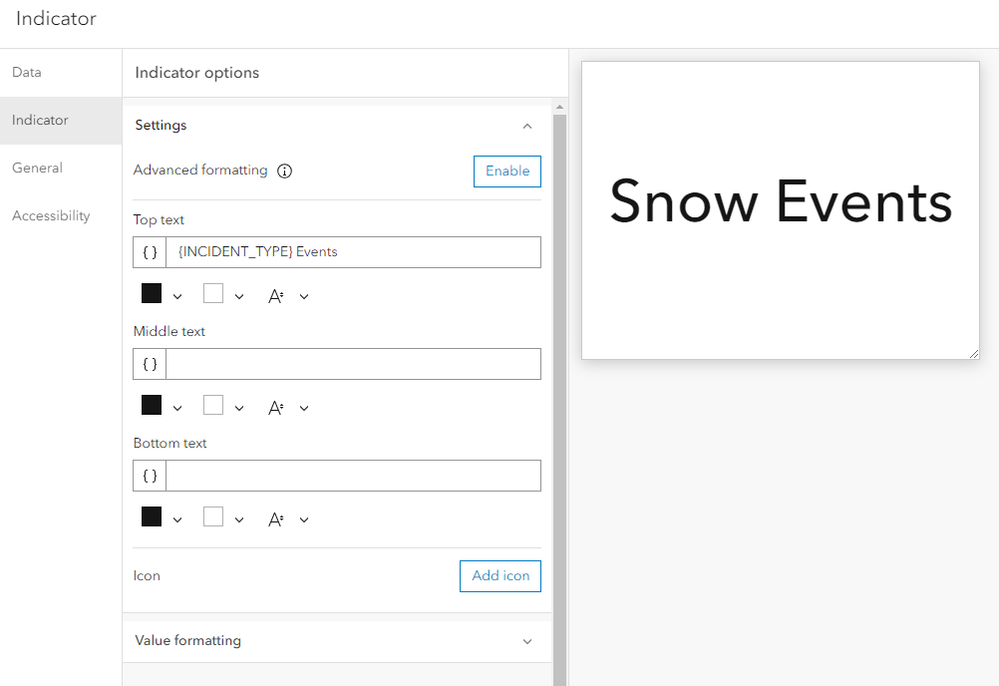Open field picker for Bottom text
Screen dimensions: 999x686
click(150, 476)
